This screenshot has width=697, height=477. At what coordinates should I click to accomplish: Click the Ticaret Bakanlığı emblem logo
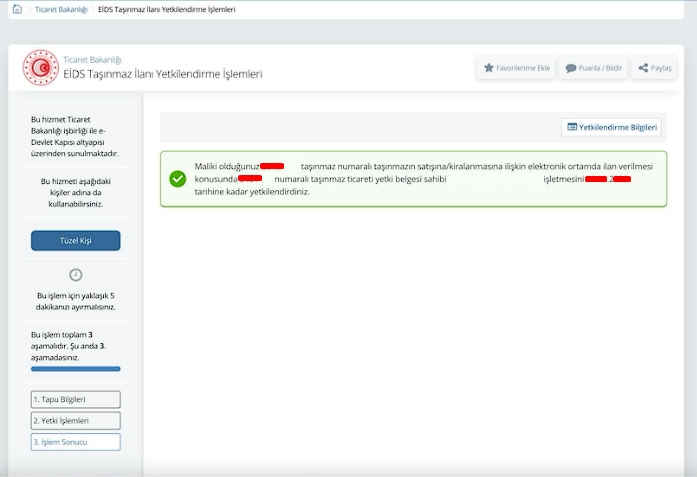pyautogui.click(x=40, y=67)
